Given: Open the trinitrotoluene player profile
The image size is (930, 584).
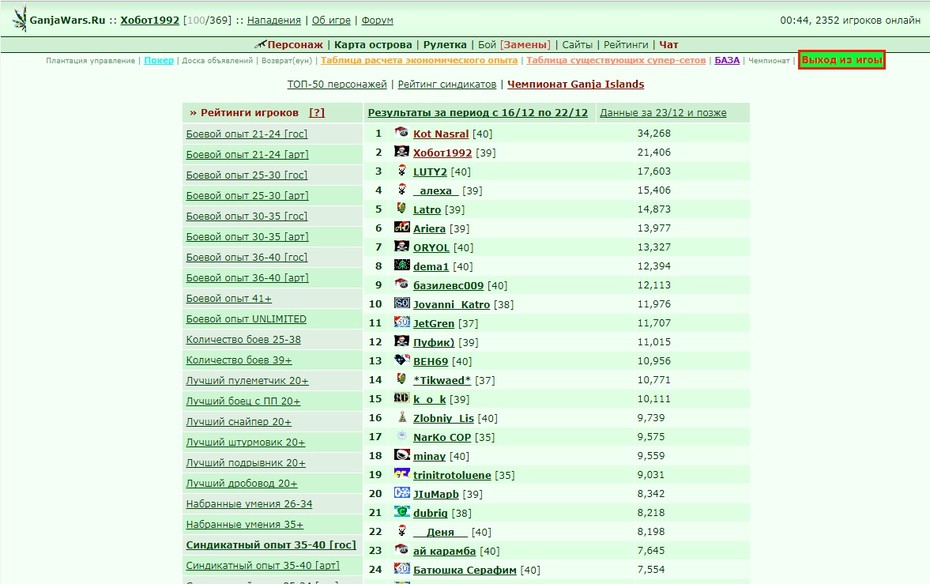Looking at the screenshot, I should 452,476.
